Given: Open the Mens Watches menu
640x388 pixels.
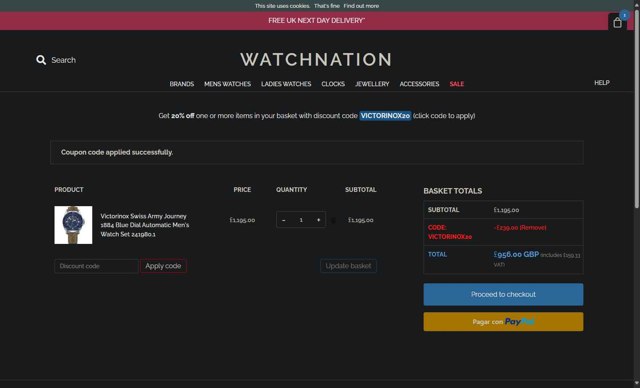Looking at the screenshot, I should pyautogui.click(x=227, y=84).
